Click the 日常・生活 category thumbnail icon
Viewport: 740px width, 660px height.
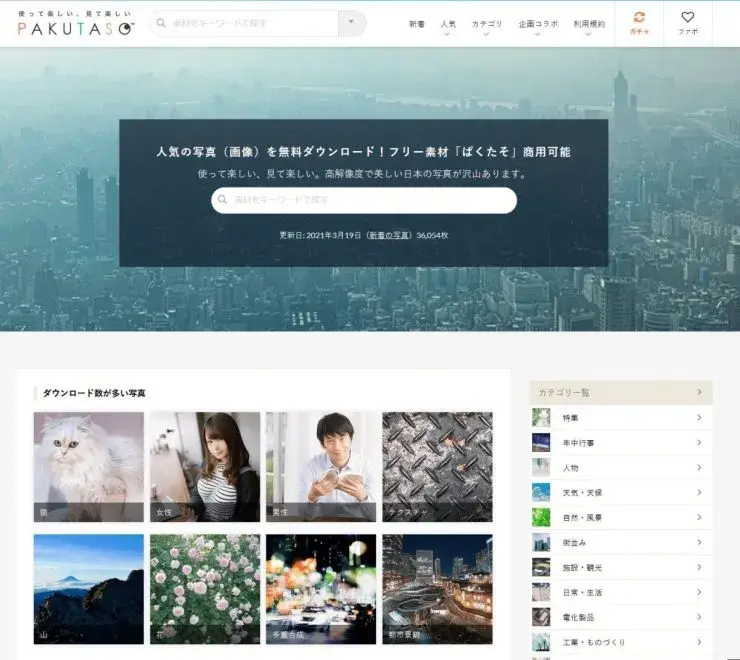541,592
